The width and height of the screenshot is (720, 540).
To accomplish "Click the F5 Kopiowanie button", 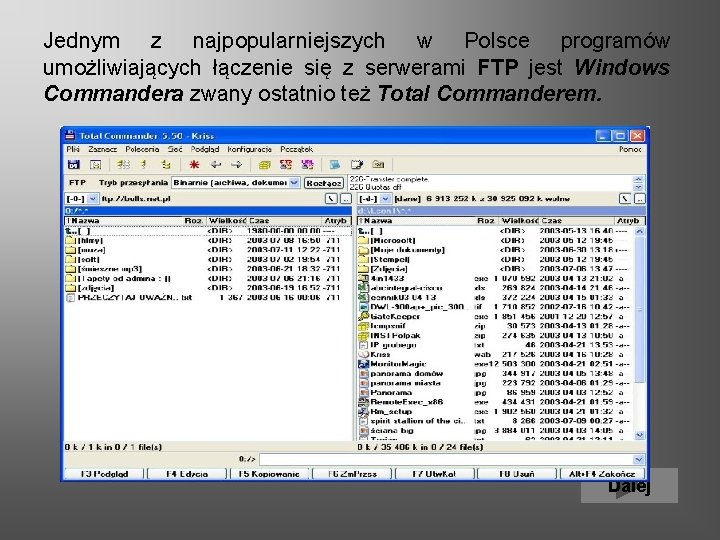I will 270,474.
